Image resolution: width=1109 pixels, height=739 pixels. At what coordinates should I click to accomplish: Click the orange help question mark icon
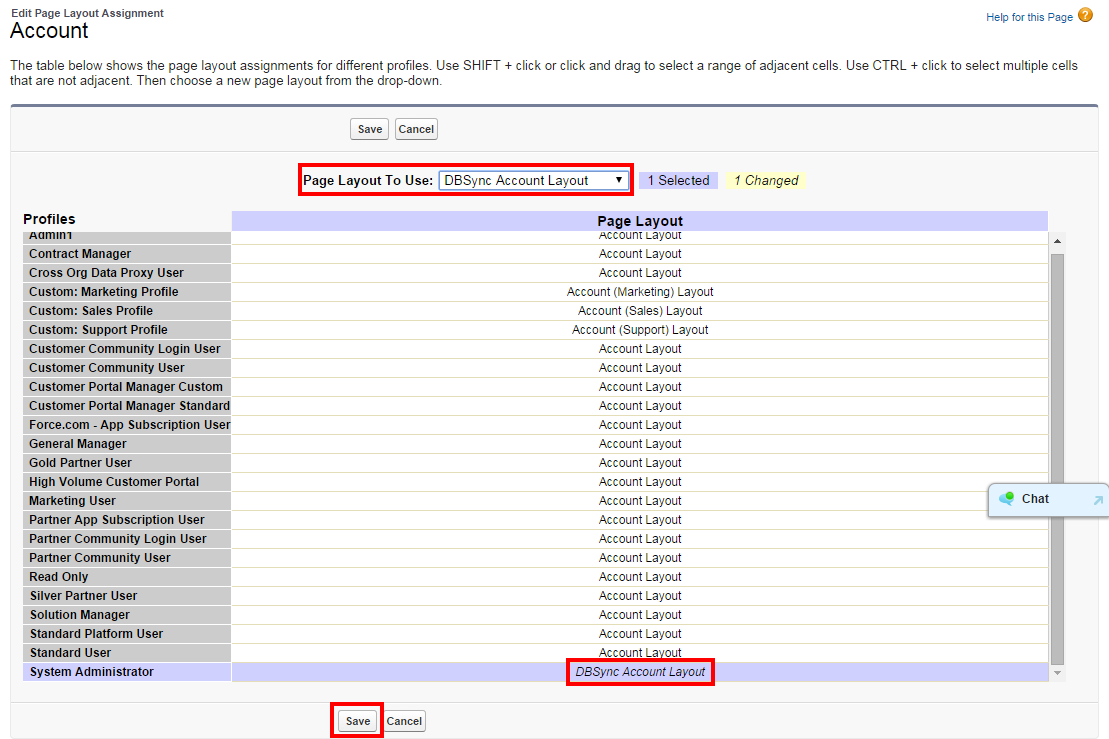(1085, 15)
